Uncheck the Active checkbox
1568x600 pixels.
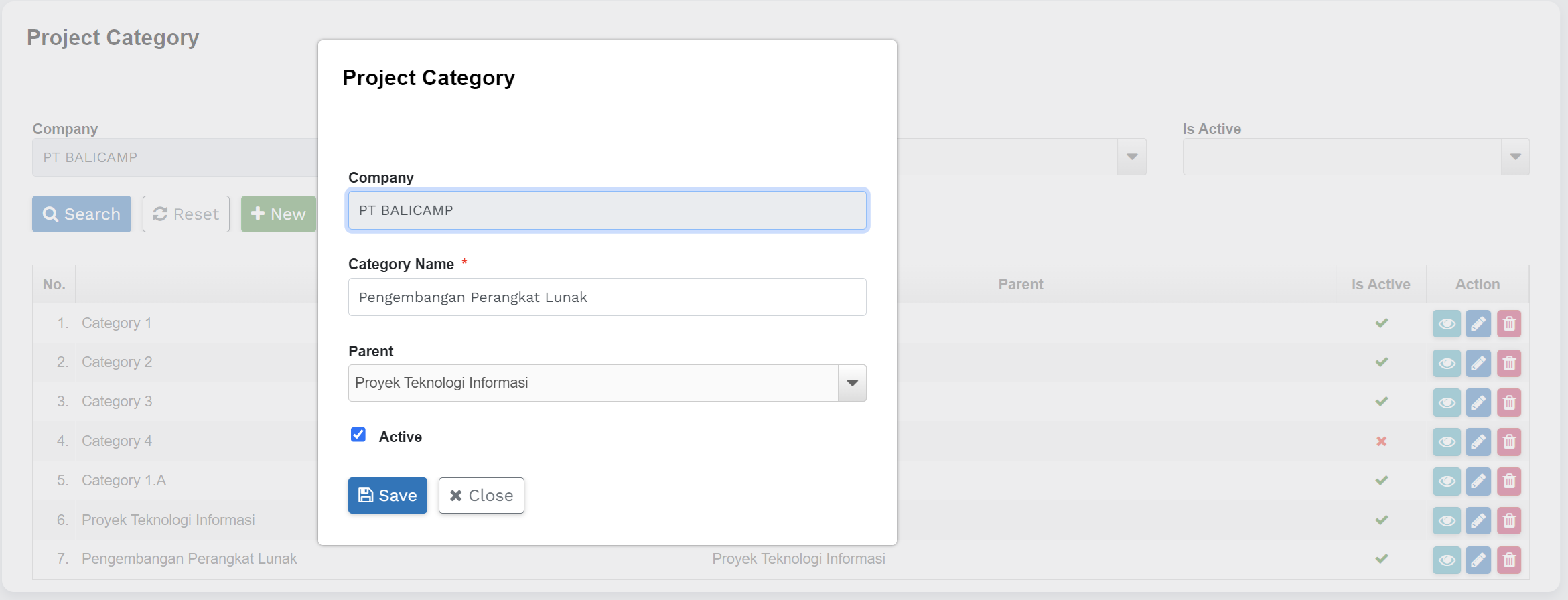358,435
